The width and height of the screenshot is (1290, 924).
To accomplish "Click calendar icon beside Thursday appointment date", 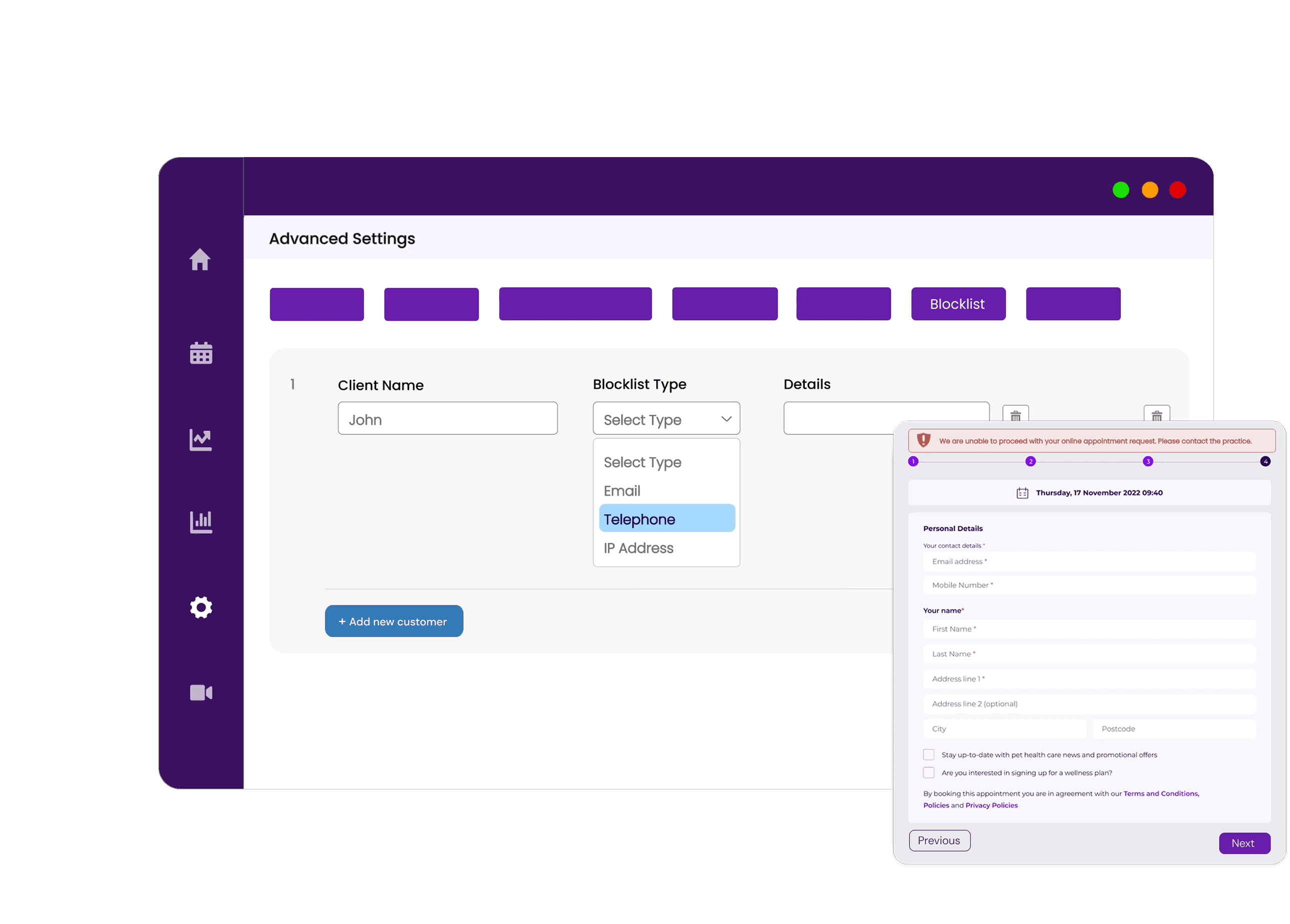I will (x=1022, y=493).
